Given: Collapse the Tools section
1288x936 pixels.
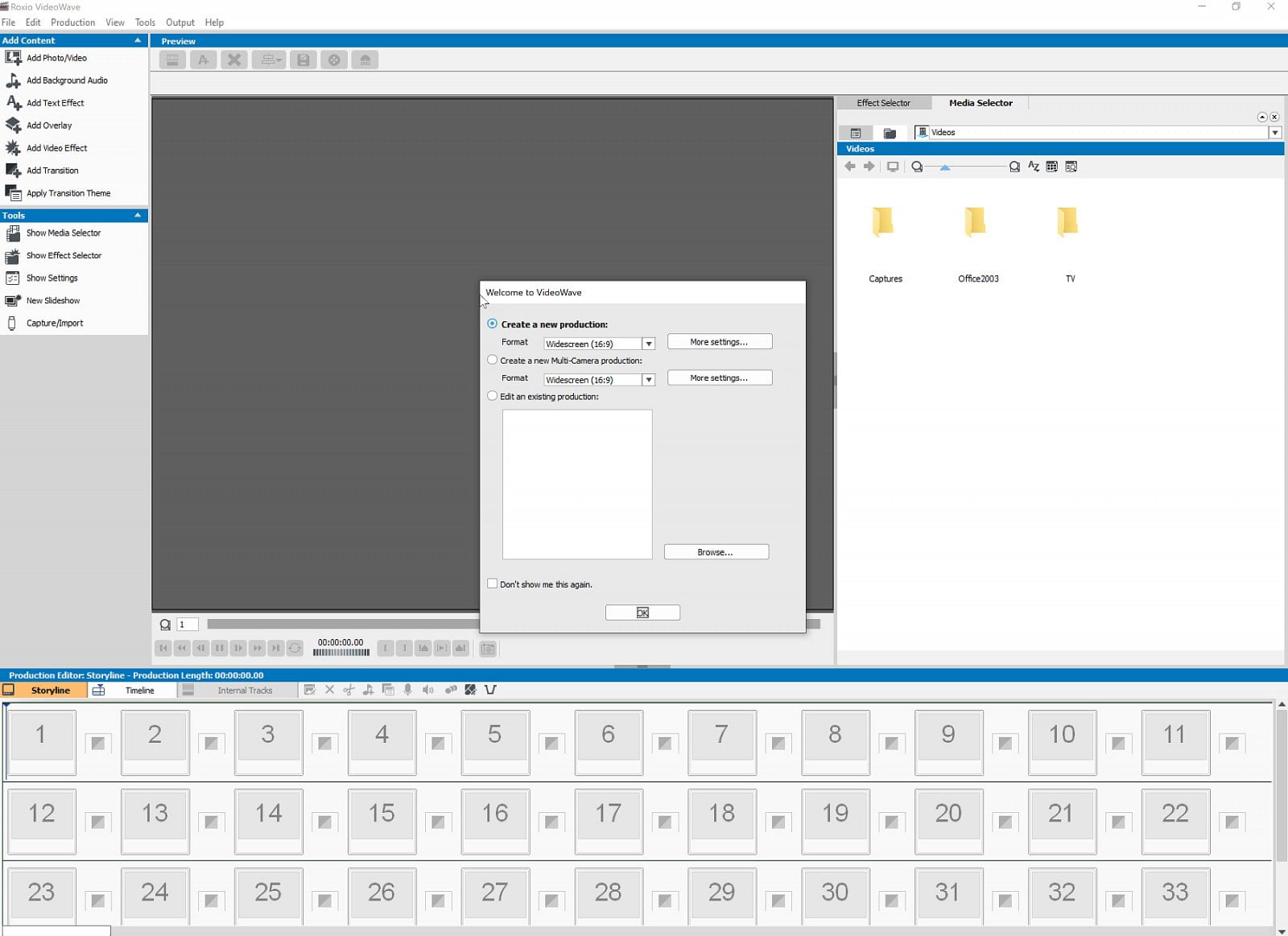Looking at the screenshot, I should tap(138, 216).
